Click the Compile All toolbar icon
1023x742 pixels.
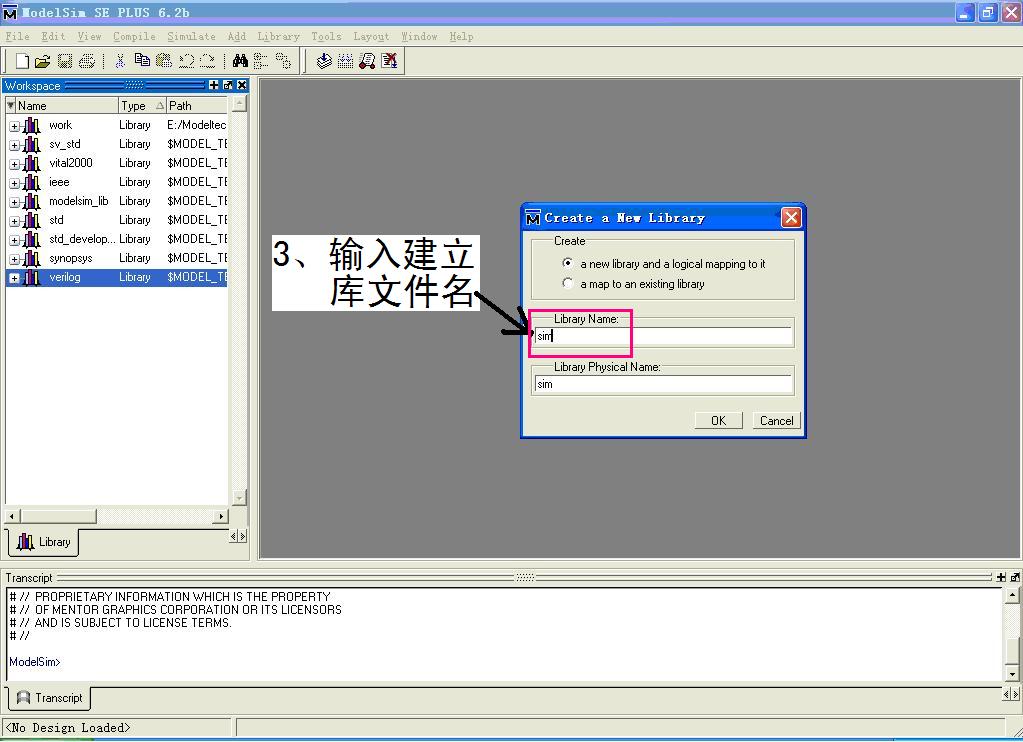(x=346, y=61)
